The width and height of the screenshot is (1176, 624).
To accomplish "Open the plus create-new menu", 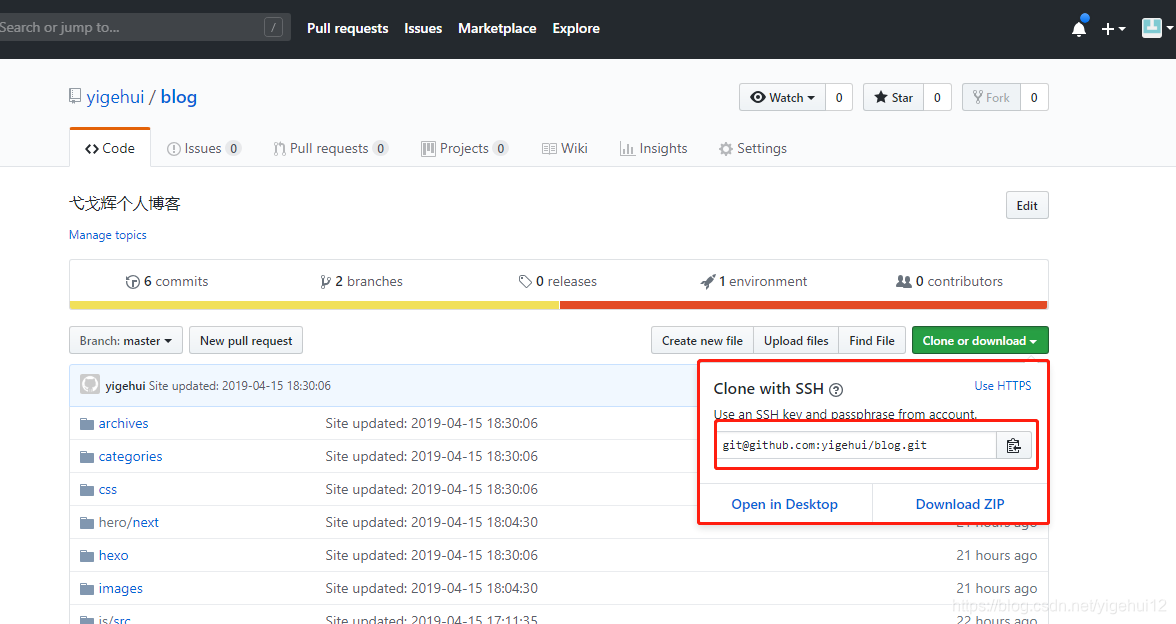I will point(1113,29).
